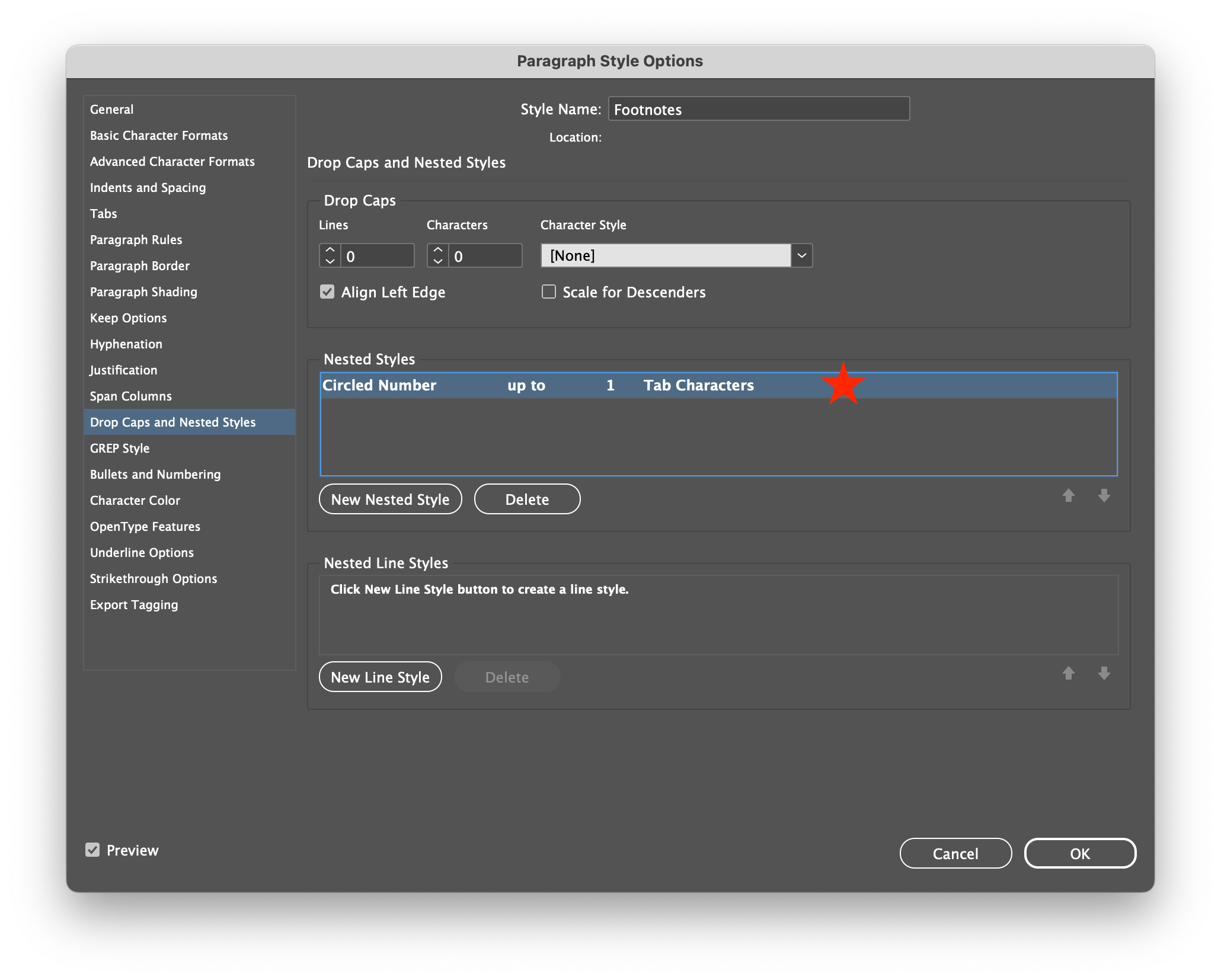
Task: Click down arrow in Nested Line Styles section
Action: [1104, 674]
